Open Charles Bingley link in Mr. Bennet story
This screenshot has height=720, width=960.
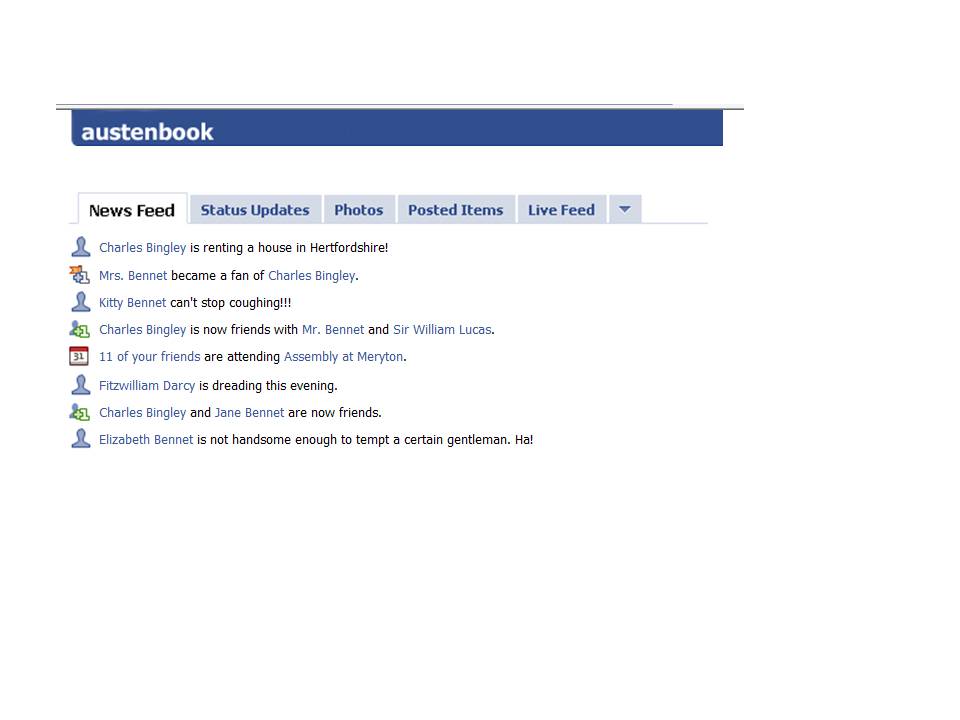pyautogui.click(x=143, y=329)
